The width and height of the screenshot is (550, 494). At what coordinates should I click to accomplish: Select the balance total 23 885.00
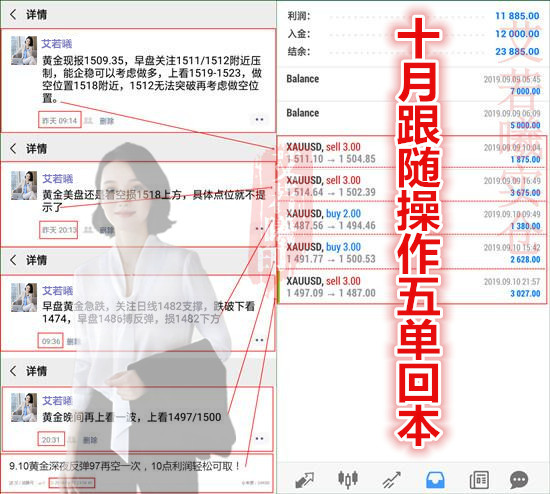click(517, 52)
